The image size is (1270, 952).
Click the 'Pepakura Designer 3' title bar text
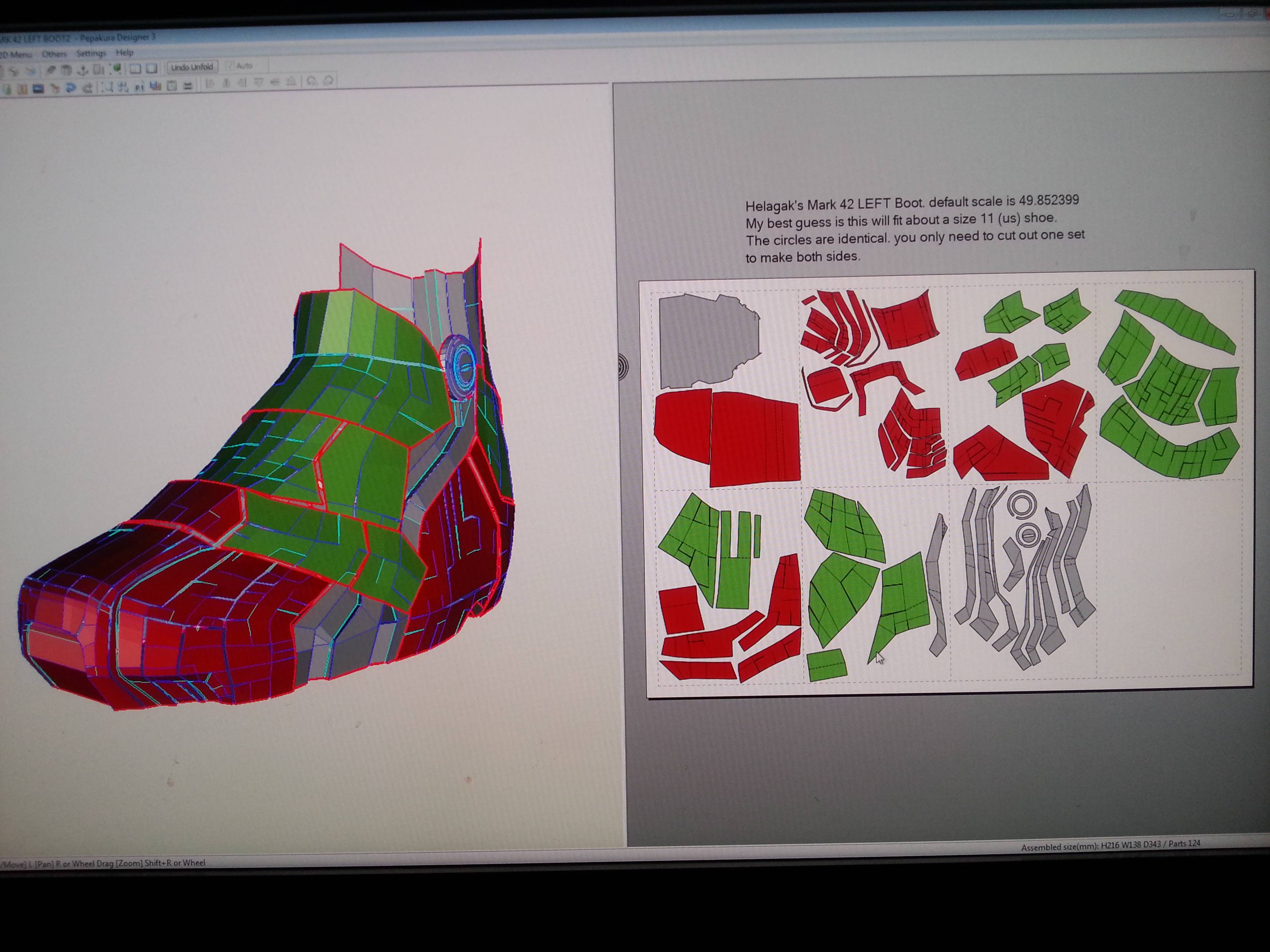pyautogui.click(x=118, y=37)
